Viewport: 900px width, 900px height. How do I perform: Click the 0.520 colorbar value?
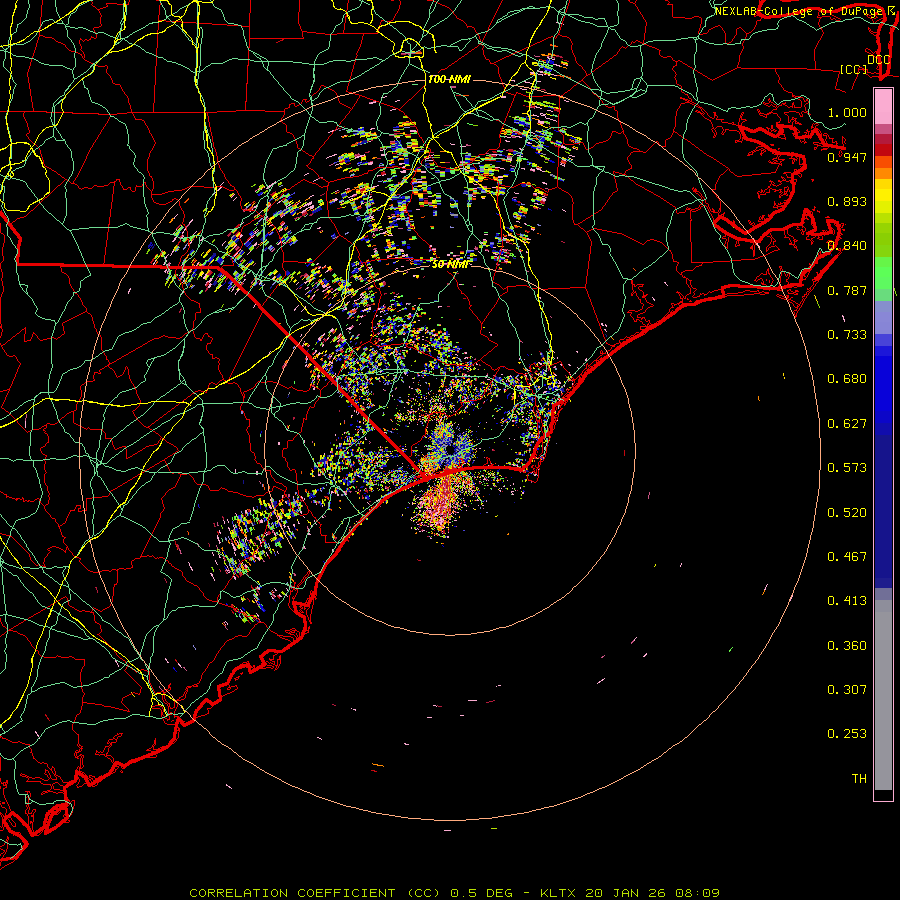pos(847,512)
